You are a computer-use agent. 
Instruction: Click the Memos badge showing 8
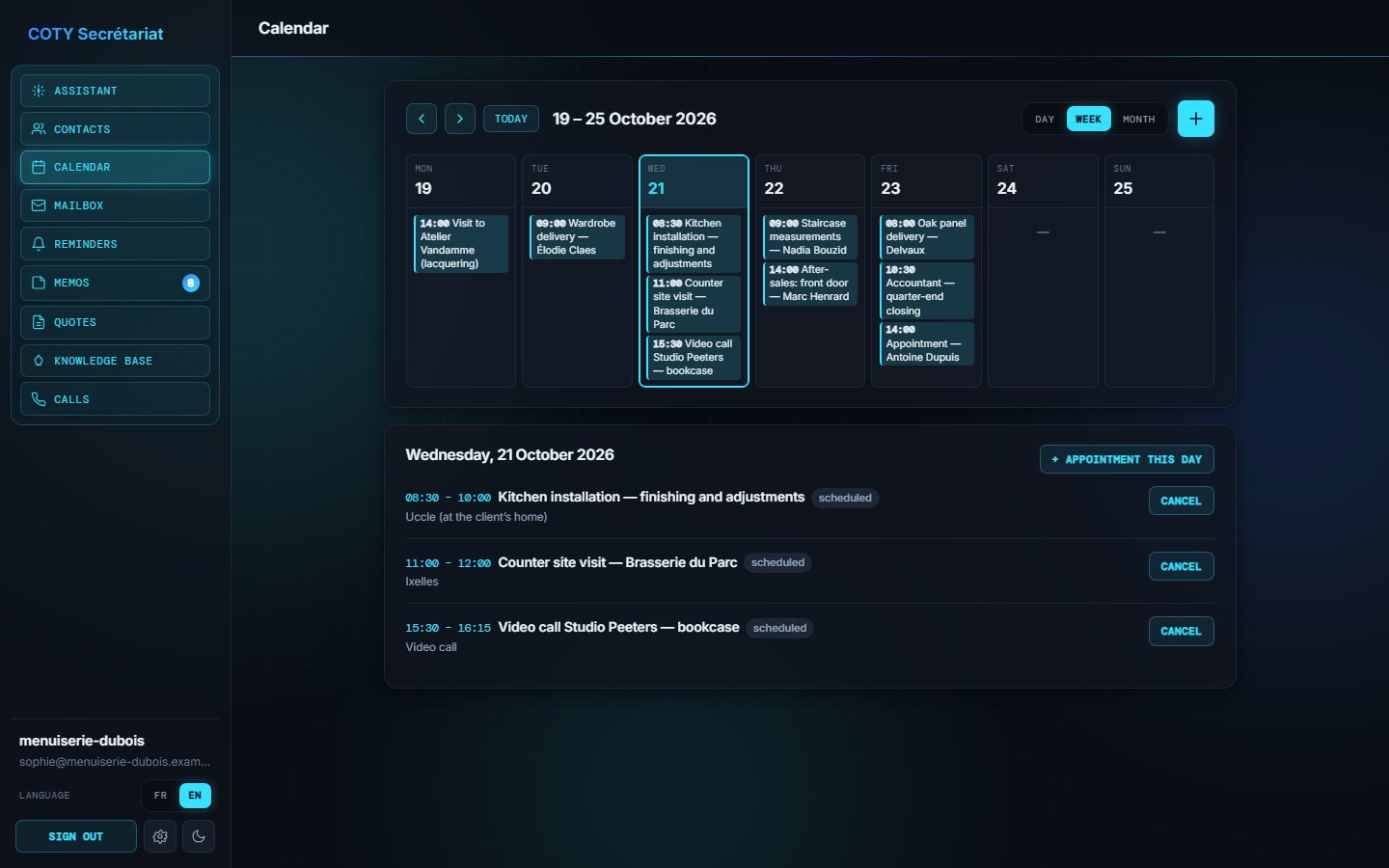pyautogui.click(x=191, y=284)
